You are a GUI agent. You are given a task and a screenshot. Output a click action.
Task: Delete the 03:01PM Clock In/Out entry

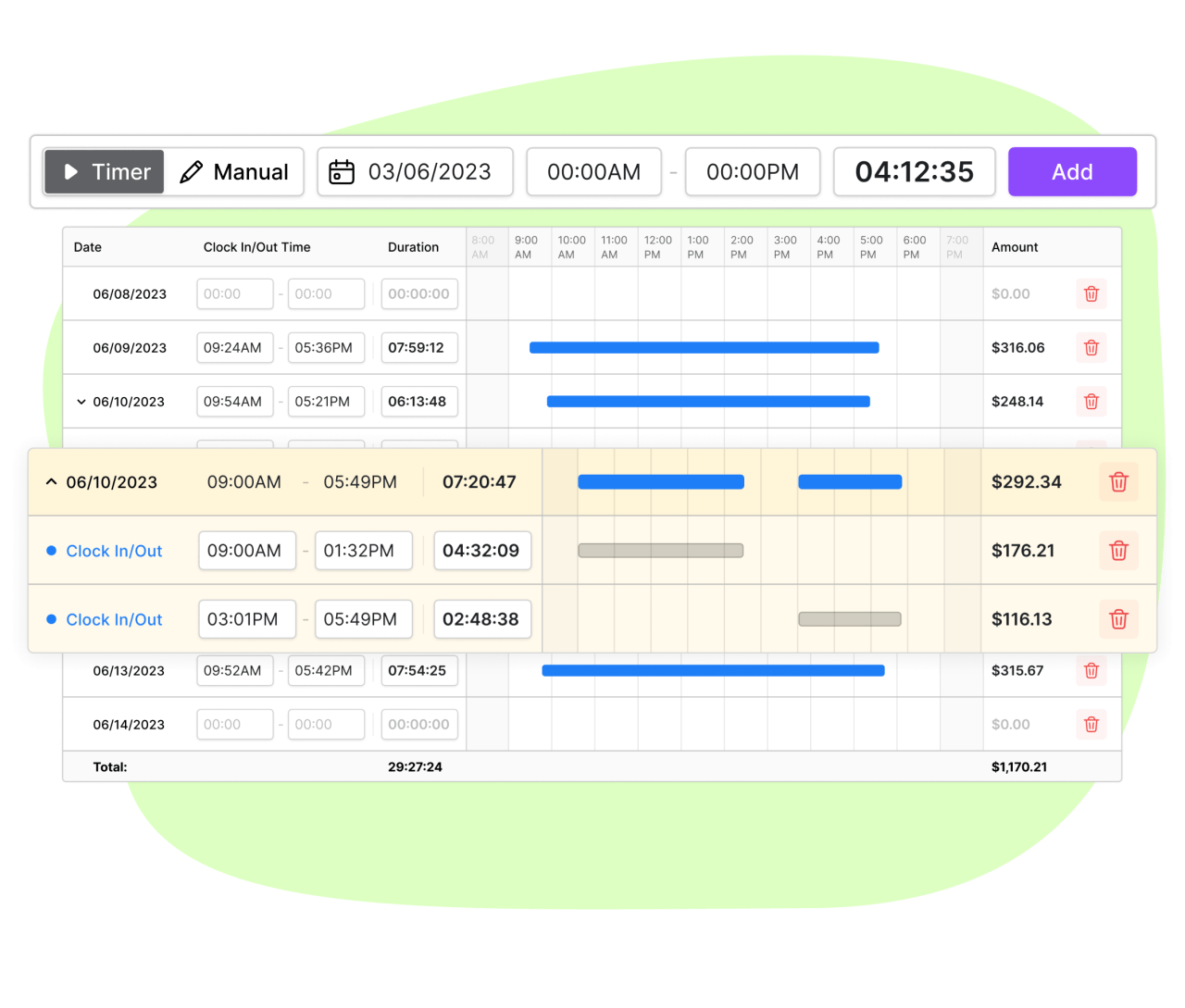(1118, 619)
